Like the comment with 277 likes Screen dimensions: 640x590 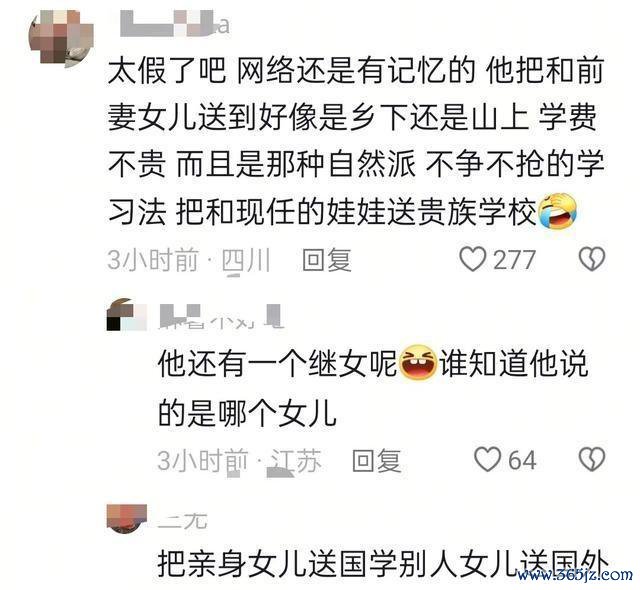click(473, 259)
